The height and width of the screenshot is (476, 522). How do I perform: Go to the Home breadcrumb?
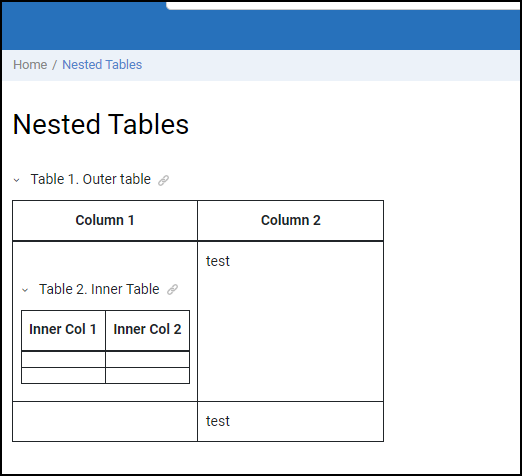click(30, 65)
